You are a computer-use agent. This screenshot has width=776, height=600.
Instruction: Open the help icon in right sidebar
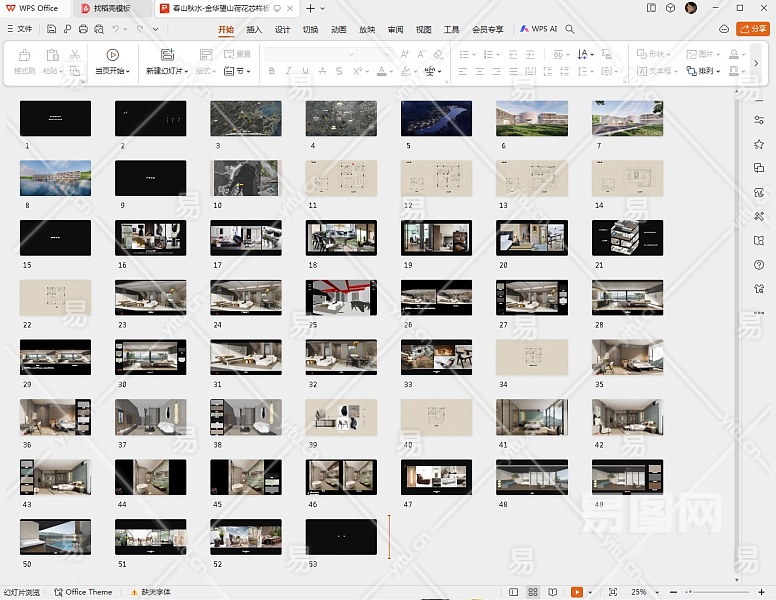coord(760,265)
